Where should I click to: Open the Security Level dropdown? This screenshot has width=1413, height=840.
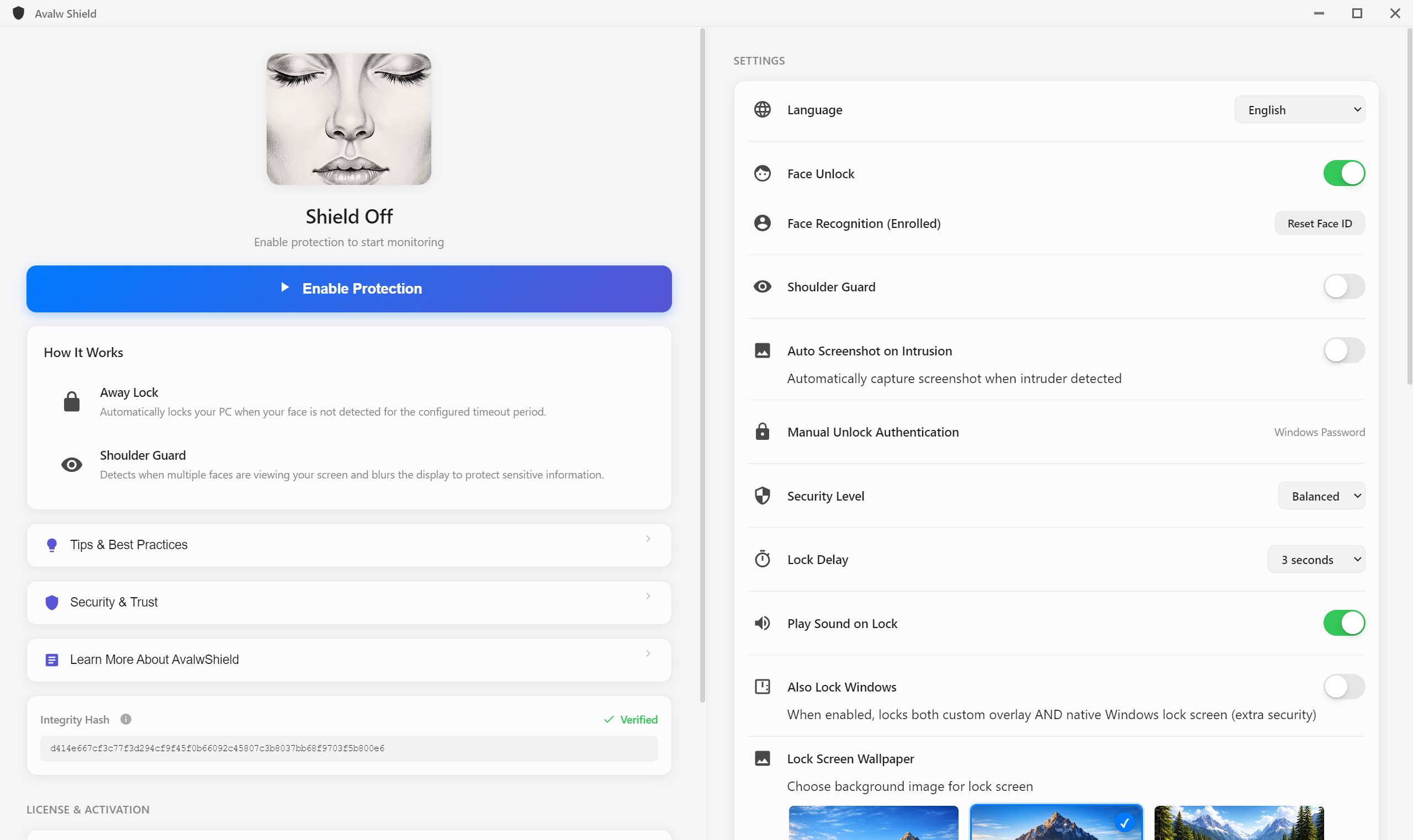(x=1321, y=496)
